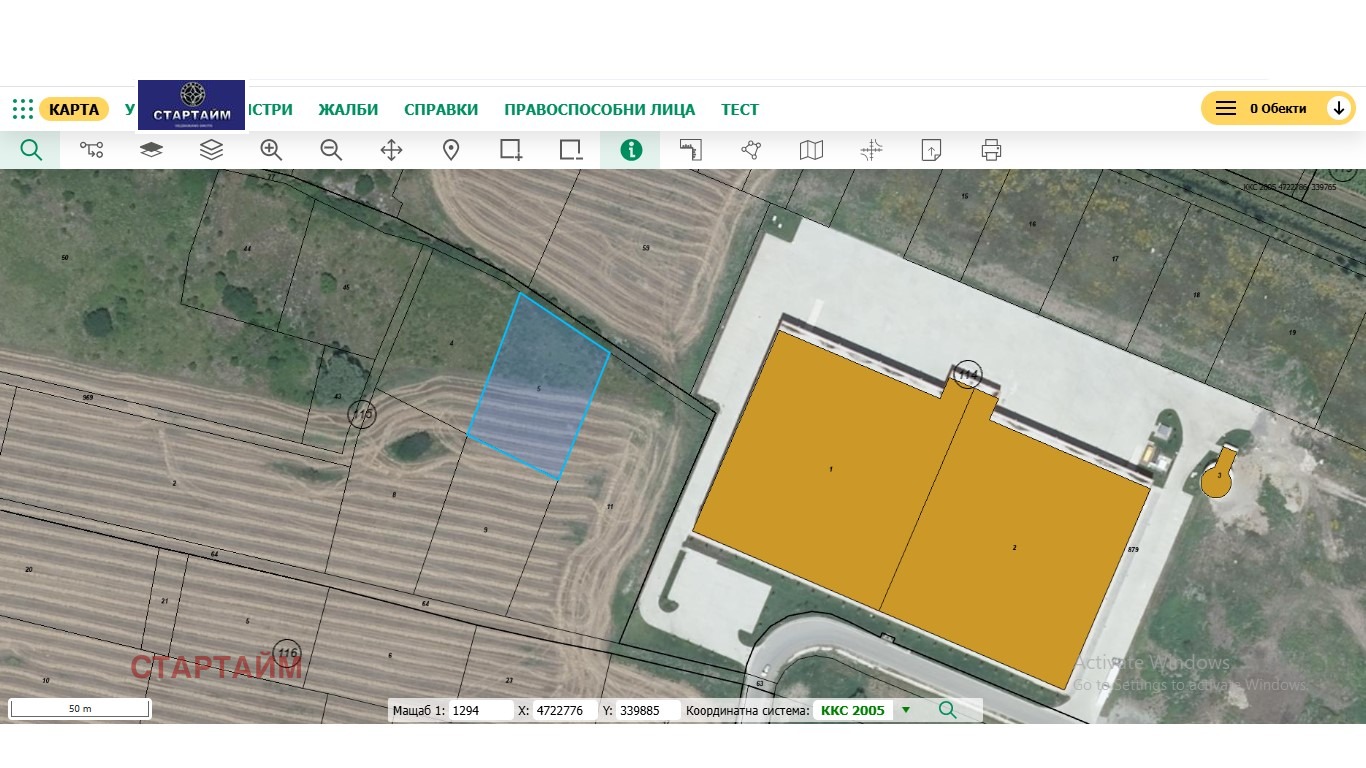Activate the remove rectangle selection tool
This screenshot has height=768, width=1366.
(571, 150)
